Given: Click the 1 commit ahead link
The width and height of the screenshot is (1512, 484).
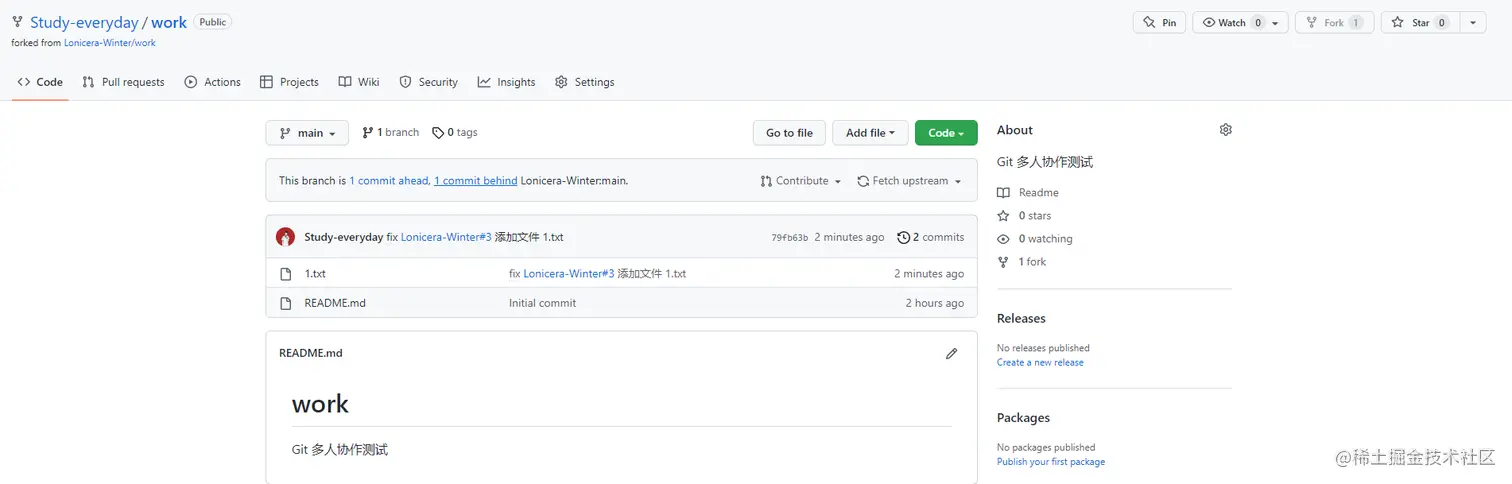Looking at the screenshot, I should [x=389, y=181].
